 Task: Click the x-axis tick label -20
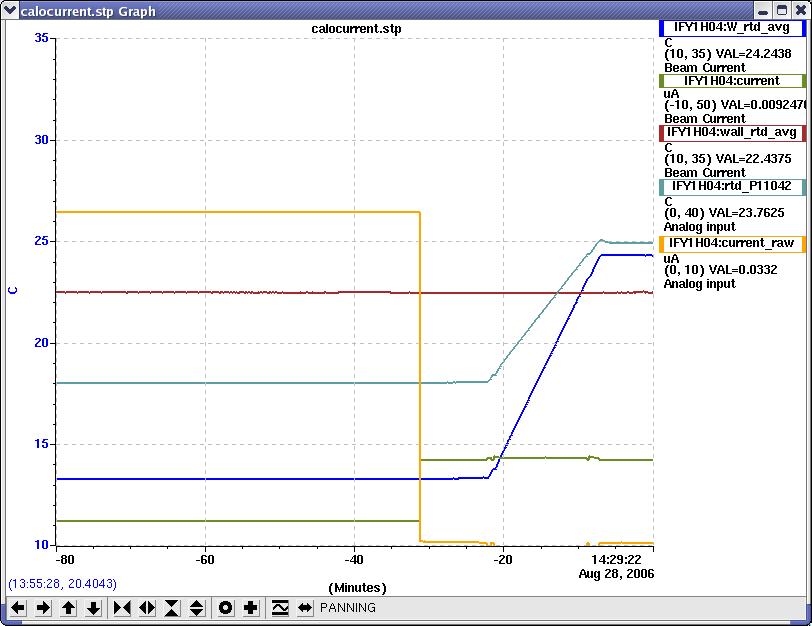[502, 560]
